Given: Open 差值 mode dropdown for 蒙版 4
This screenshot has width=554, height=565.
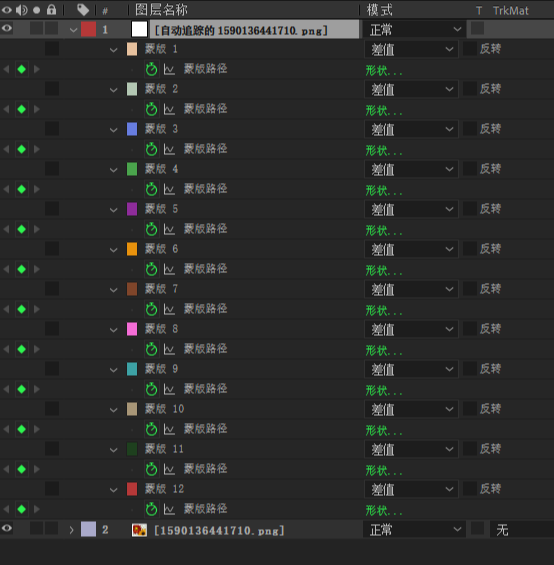Looking at the screenshot, I should point(411,169).
